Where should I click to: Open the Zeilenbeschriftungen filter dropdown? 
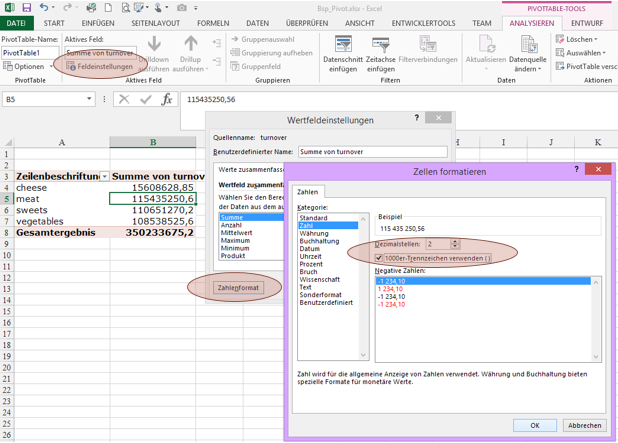104,176
